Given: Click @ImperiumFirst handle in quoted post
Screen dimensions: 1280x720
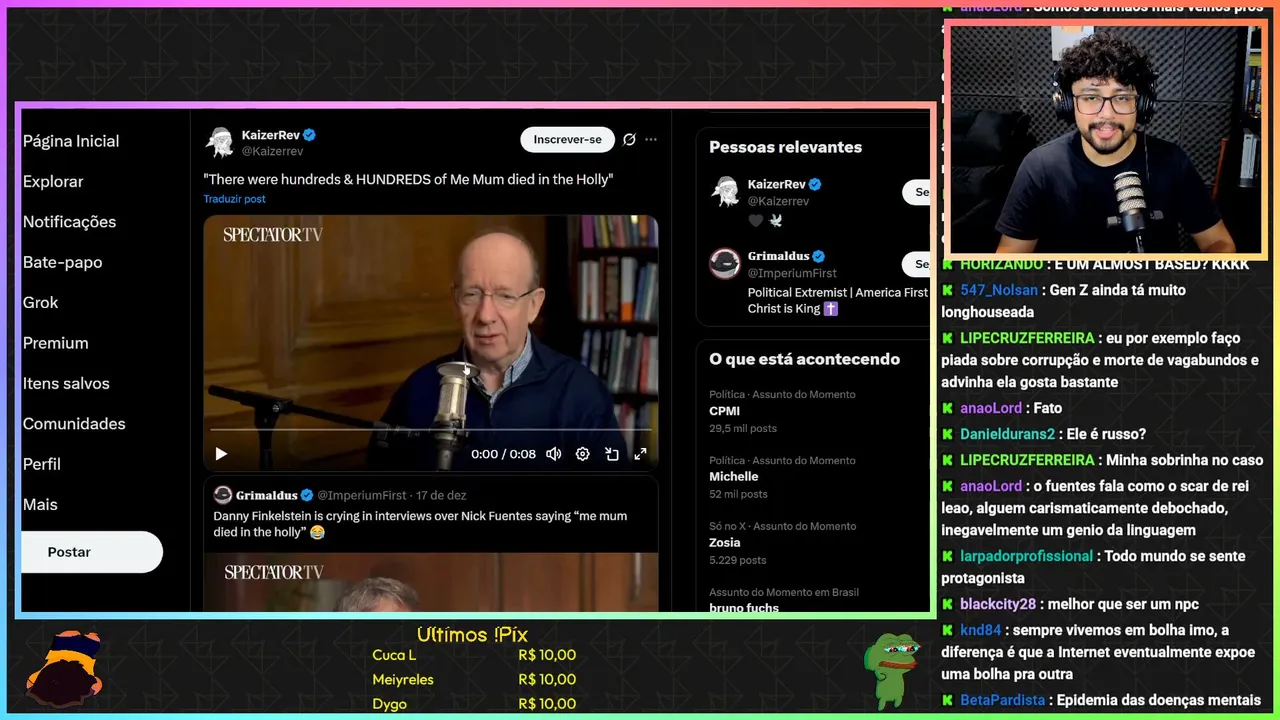Looking at the screenshot, I should coord(364,495).
